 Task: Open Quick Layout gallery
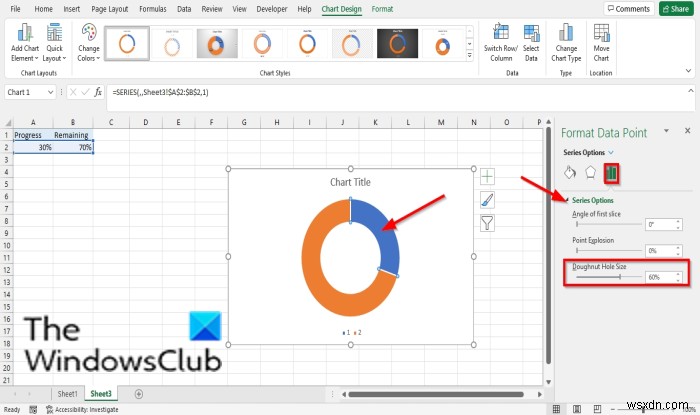[x=54, y=43]
